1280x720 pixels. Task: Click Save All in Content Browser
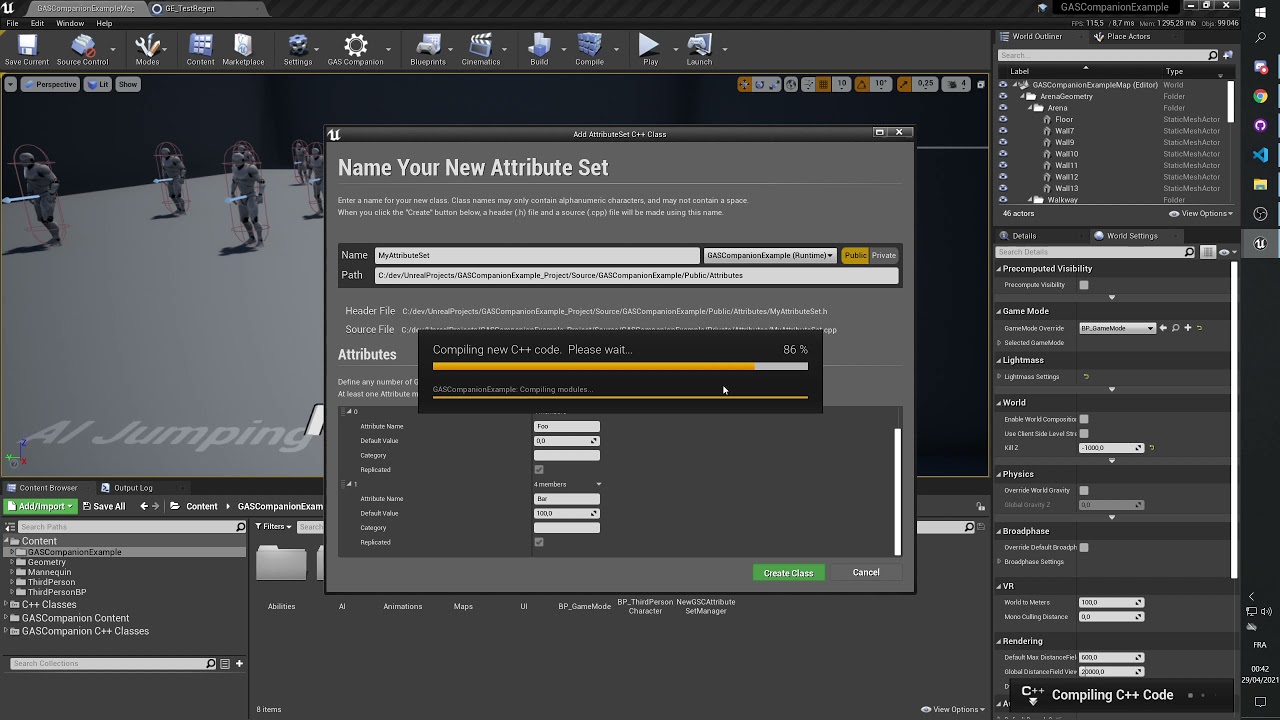104,506
